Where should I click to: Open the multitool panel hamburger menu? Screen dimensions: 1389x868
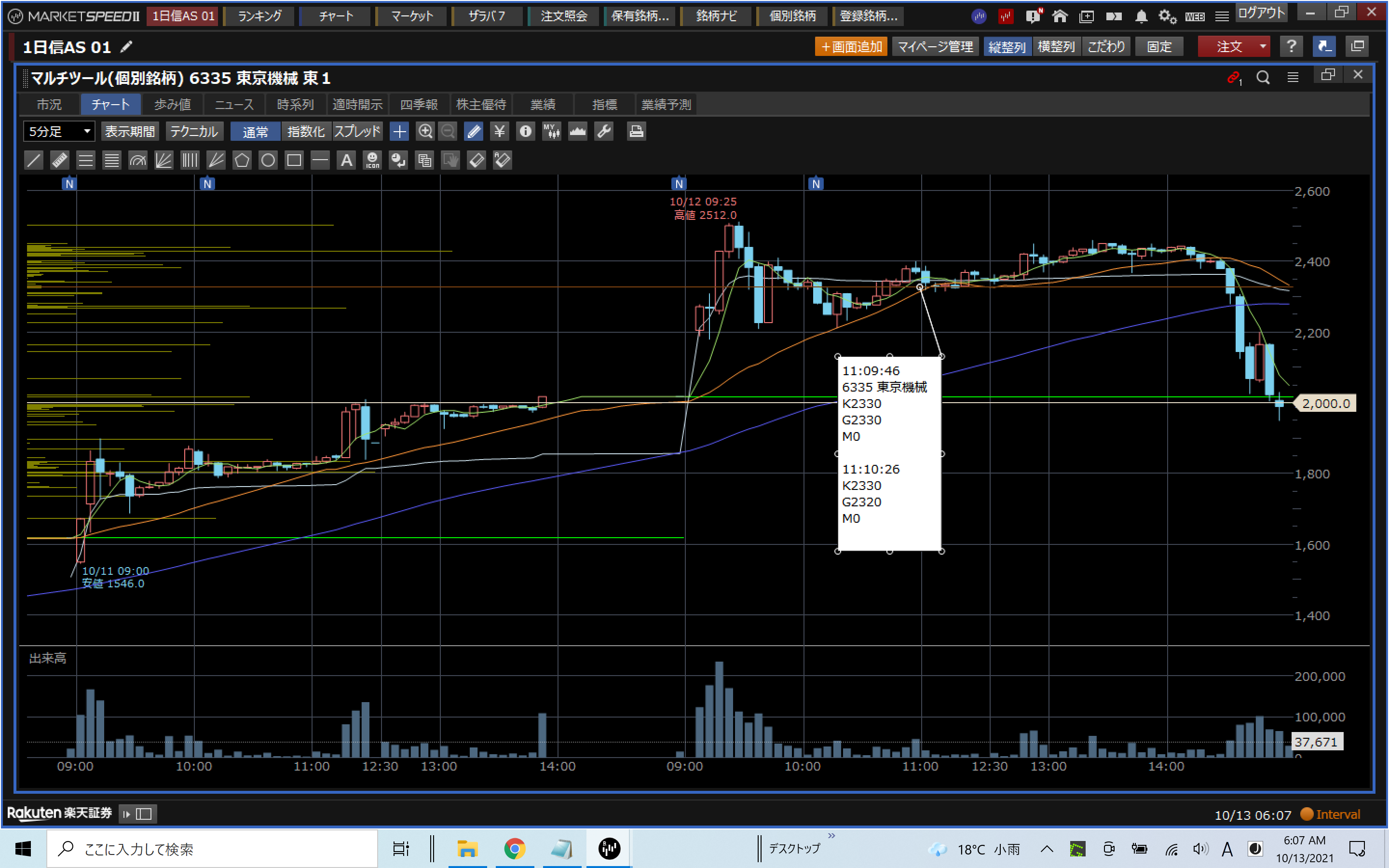click(x=1293, y=77)
